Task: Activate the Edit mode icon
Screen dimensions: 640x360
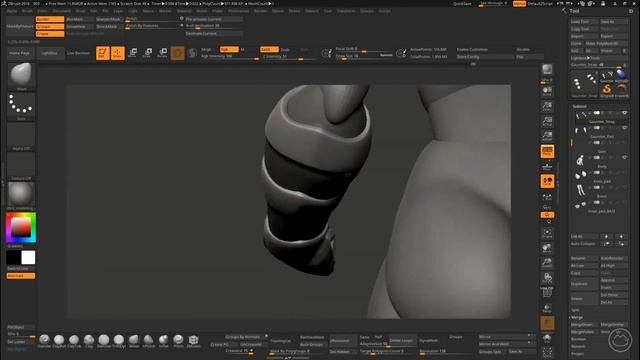Action: point(102,53)
